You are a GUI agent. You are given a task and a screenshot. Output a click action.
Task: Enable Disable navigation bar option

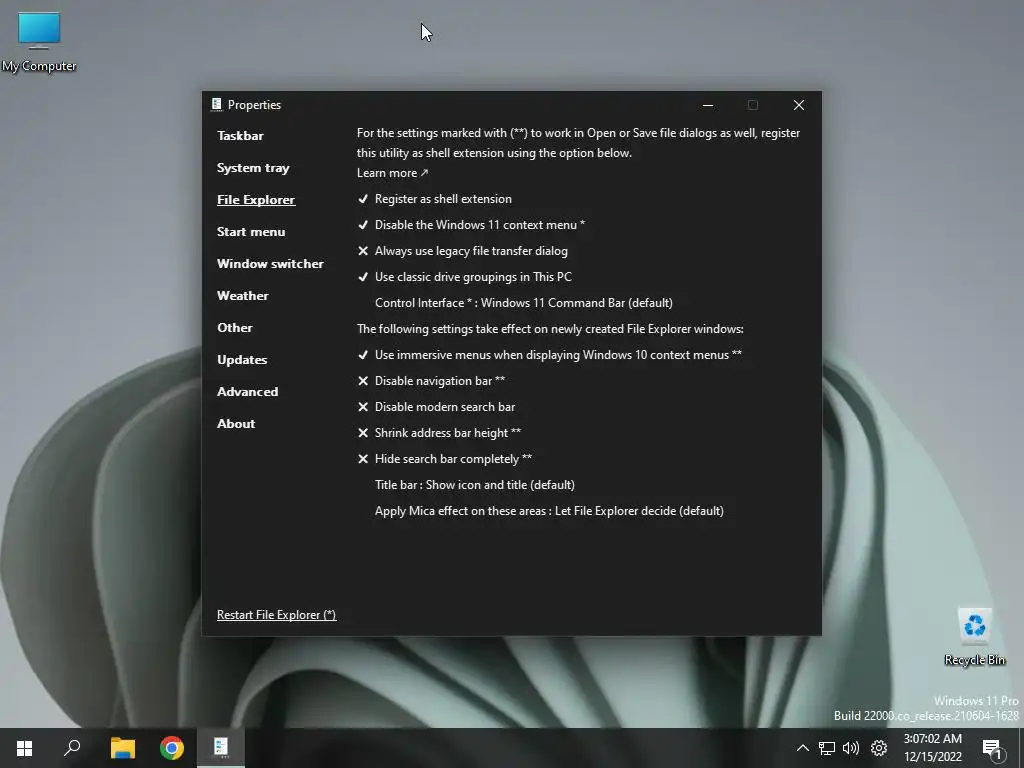[x=431, y=381]
